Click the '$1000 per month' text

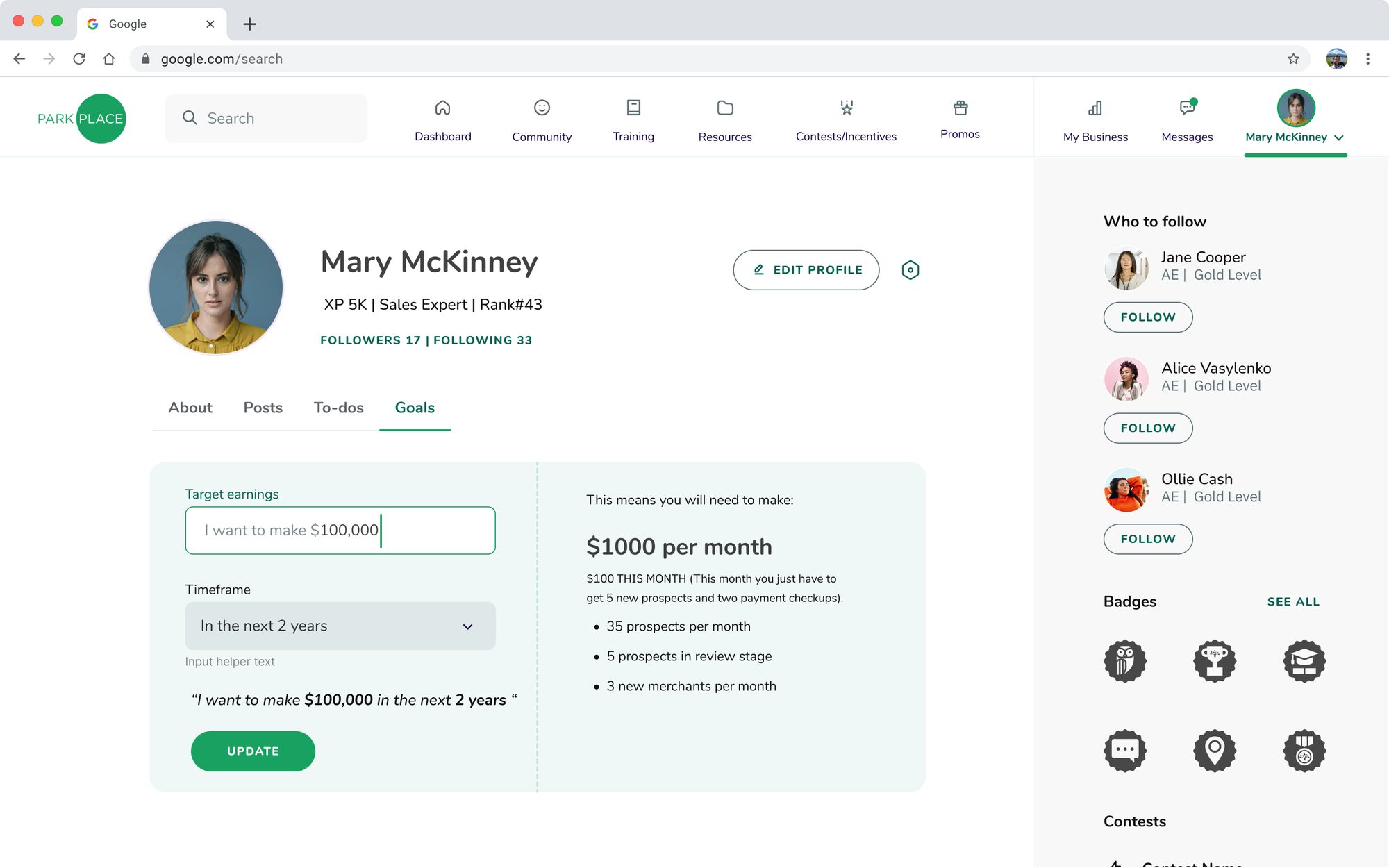pyautogui.click(x=679, y=547)
